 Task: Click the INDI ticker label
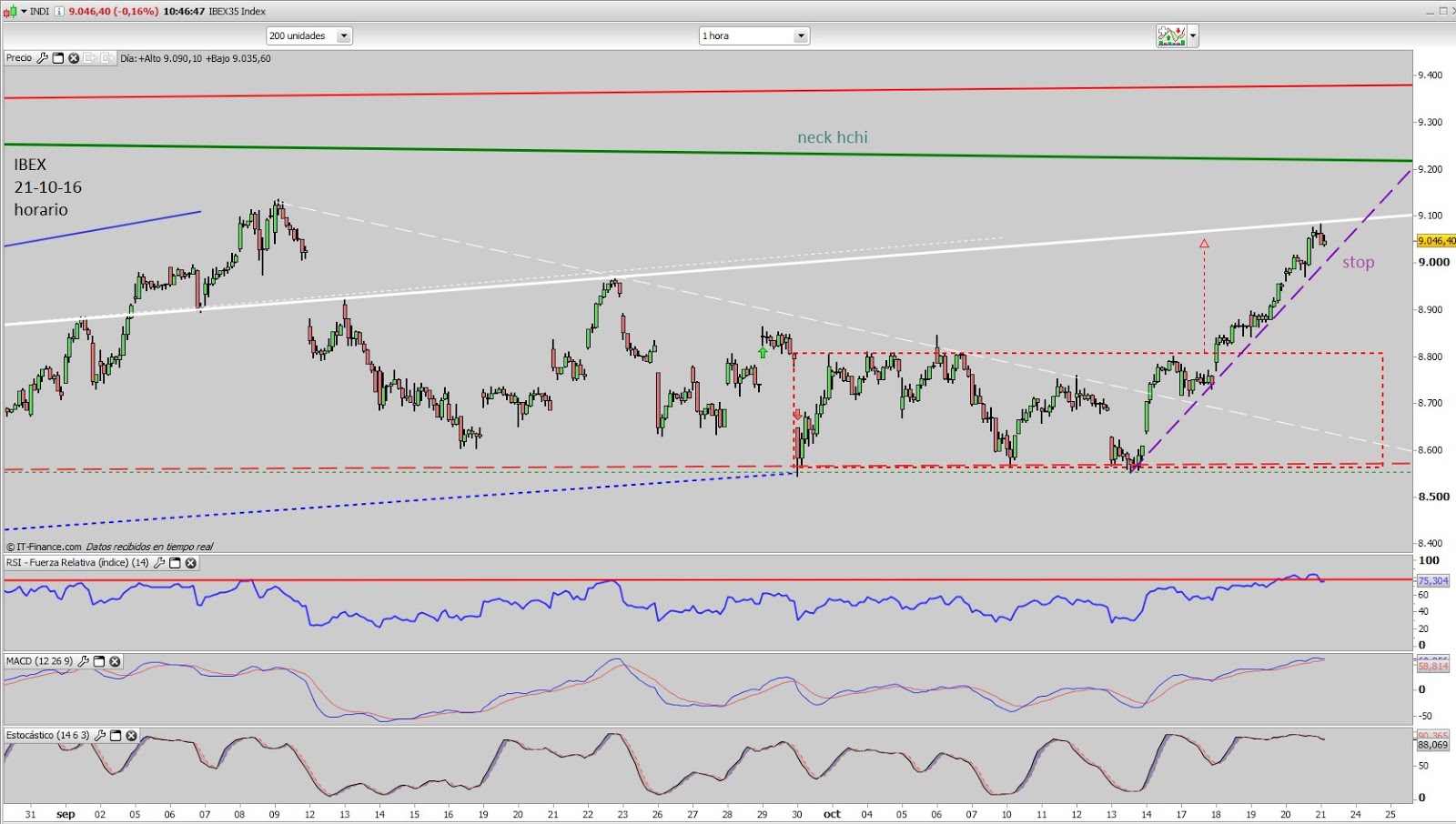40,11
